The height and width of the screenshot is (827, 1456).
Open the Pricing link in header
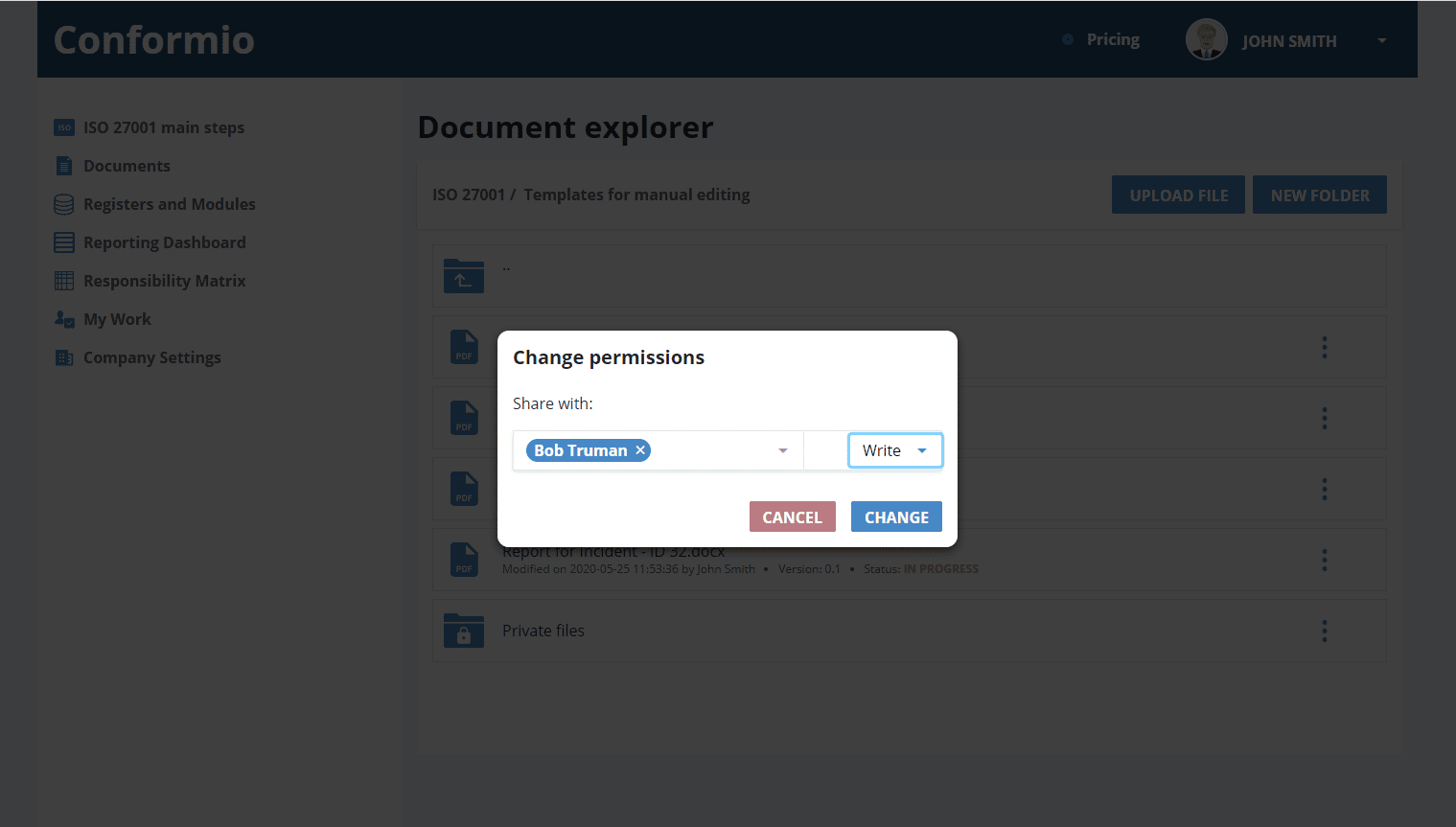1113,39
